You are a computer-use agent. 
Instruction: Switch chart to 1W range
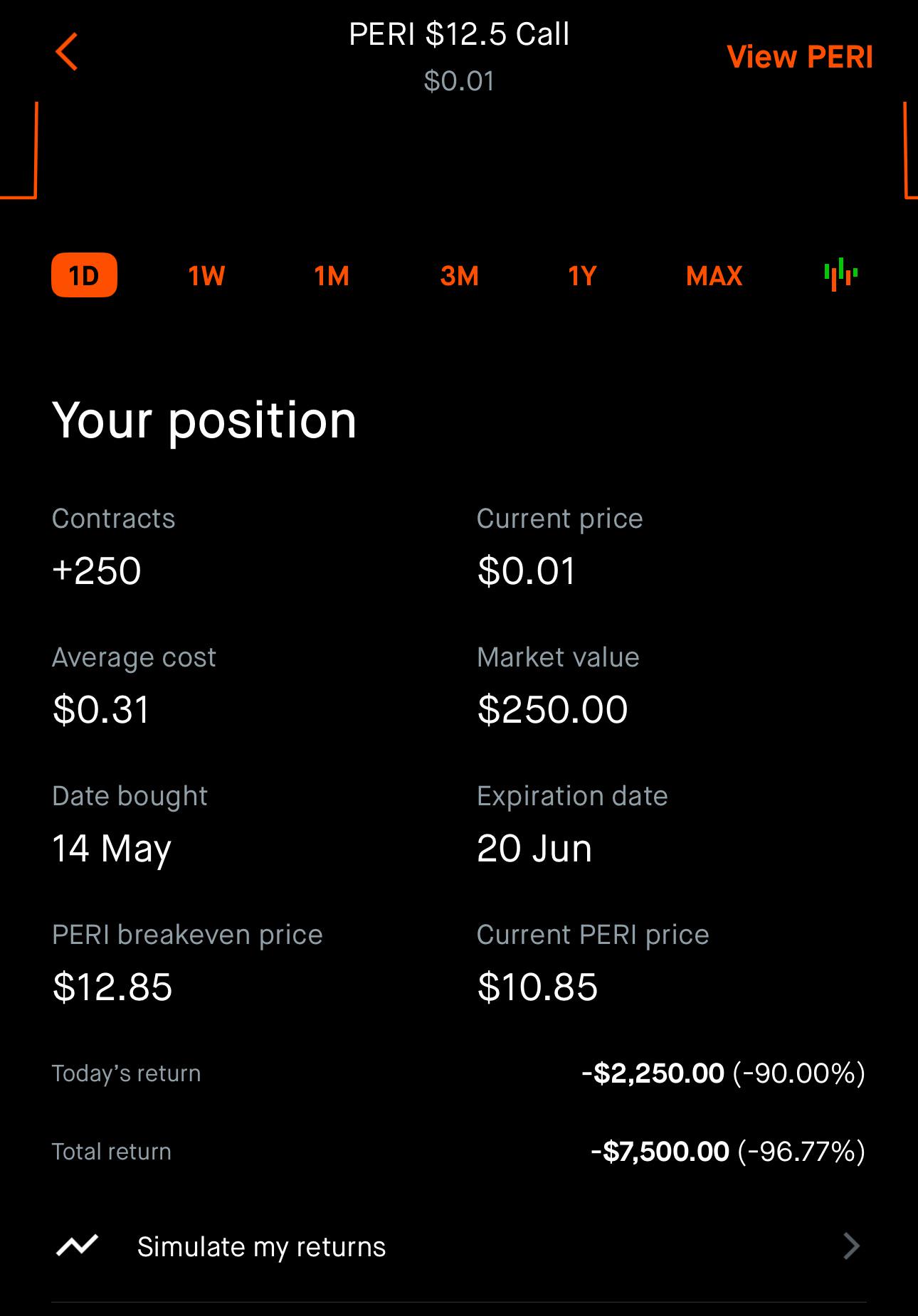[207, 275]
